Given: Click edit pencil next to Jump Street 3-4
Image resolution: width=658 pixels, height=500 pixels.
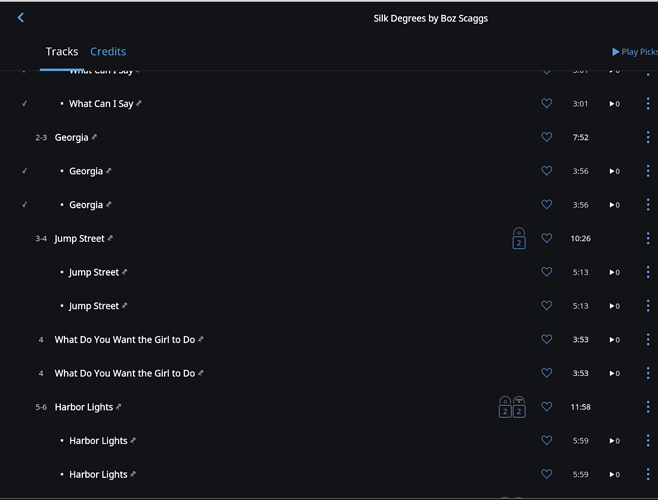Looking at the screenshot, I should (110, 238).
